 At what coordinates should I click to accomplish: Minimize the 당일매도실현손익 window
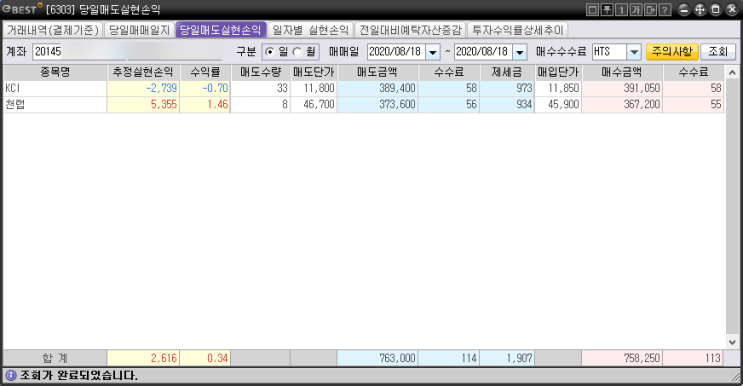pos(684,9)
